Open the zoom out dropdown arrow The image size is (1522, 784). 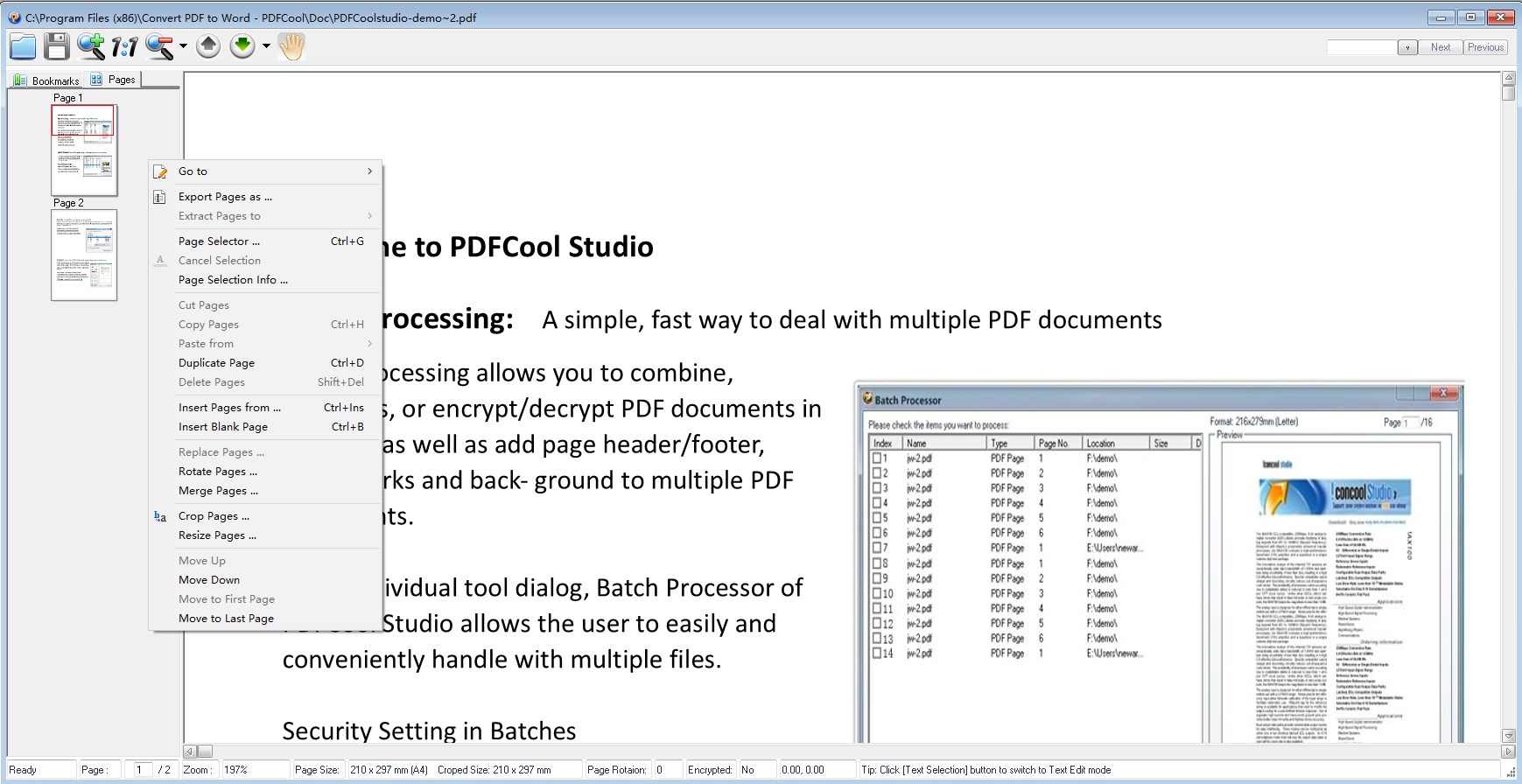(183, 46)
